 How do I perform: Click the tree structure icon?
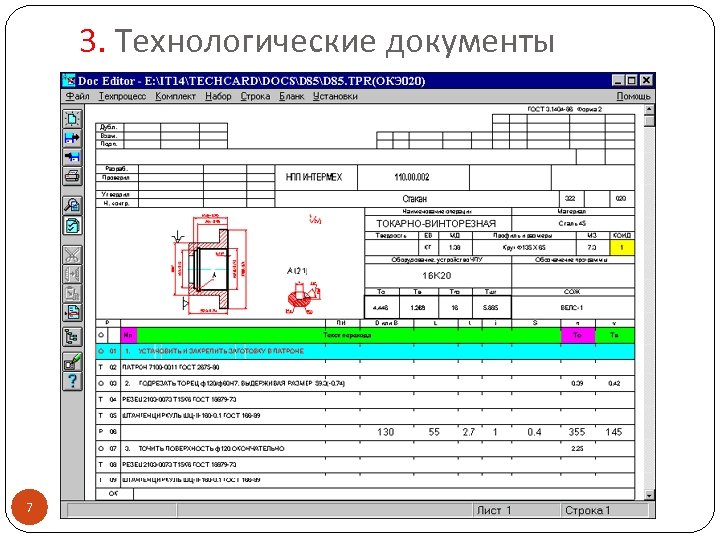pyautogui.click(x=72, y=337)
